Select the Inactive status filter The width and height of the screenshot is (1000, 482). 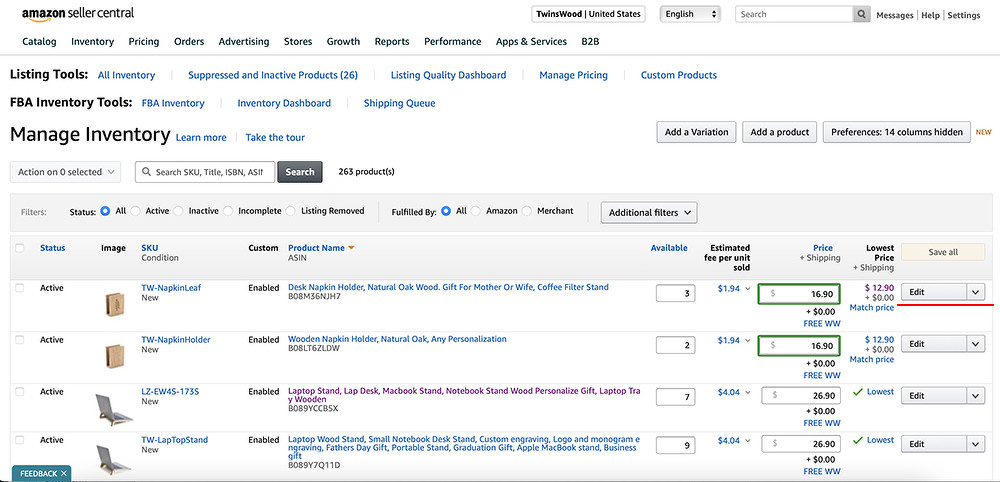(179, 211)
